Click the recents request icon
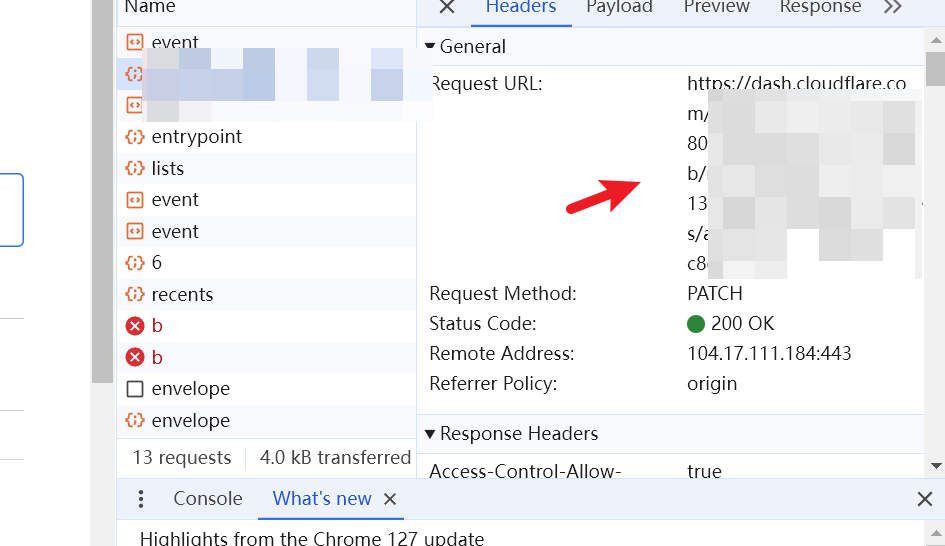The width and height of the screenshot is (945, 546). [x=135, y=294]
